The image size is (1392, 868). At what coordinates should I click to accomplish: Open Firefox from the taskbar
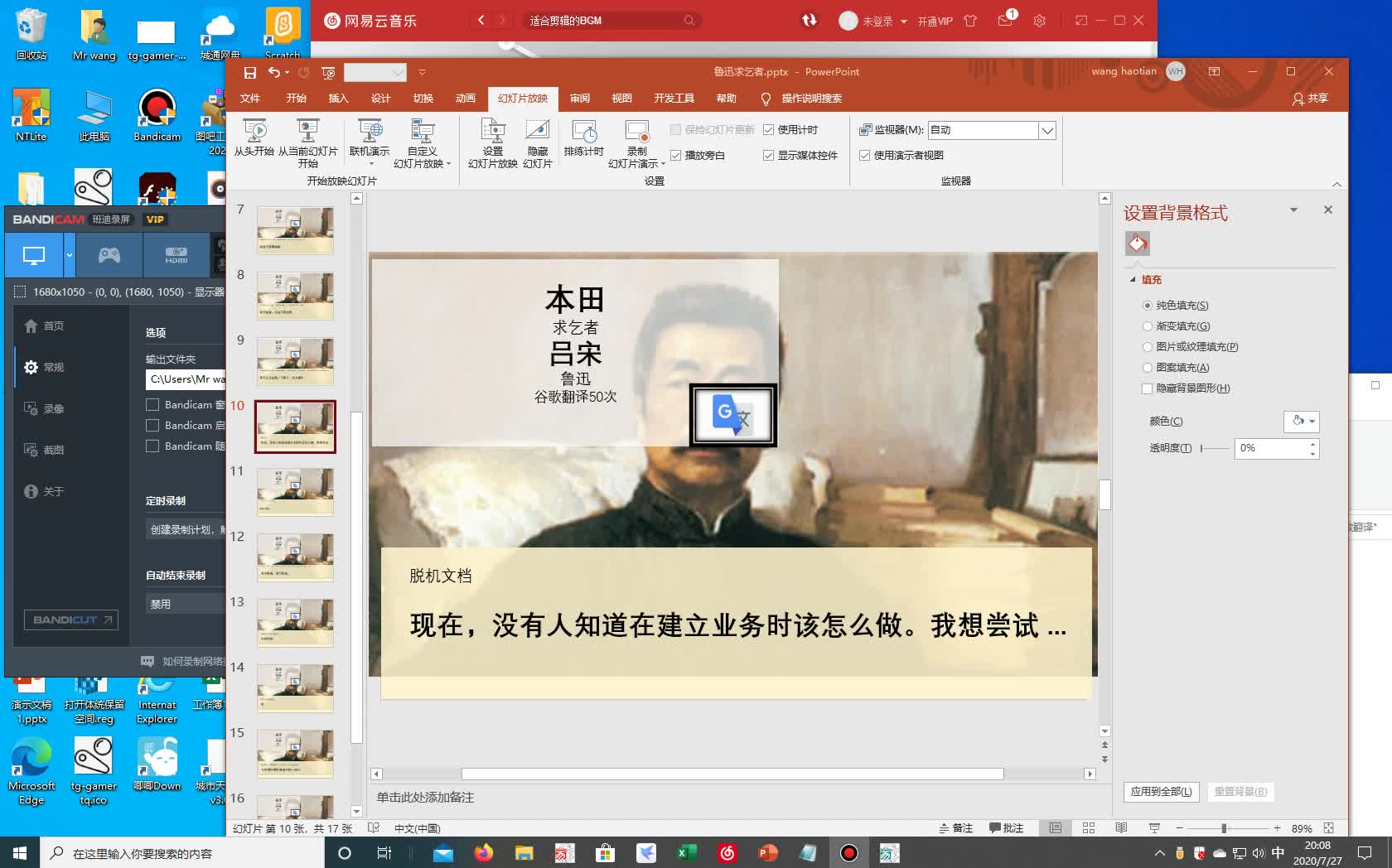pyautogui.click(x=483, y=852)
